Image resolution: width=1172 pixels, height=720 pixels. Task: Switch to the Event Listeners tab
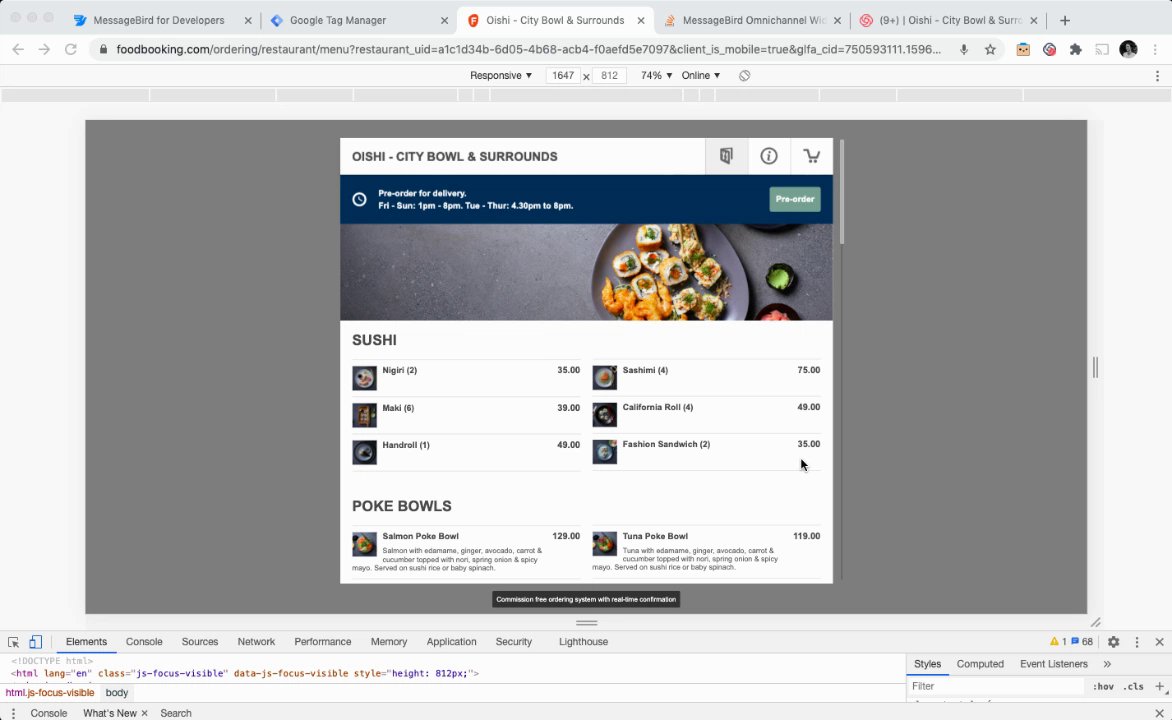pyautogui.click(x=1053, y=664)
